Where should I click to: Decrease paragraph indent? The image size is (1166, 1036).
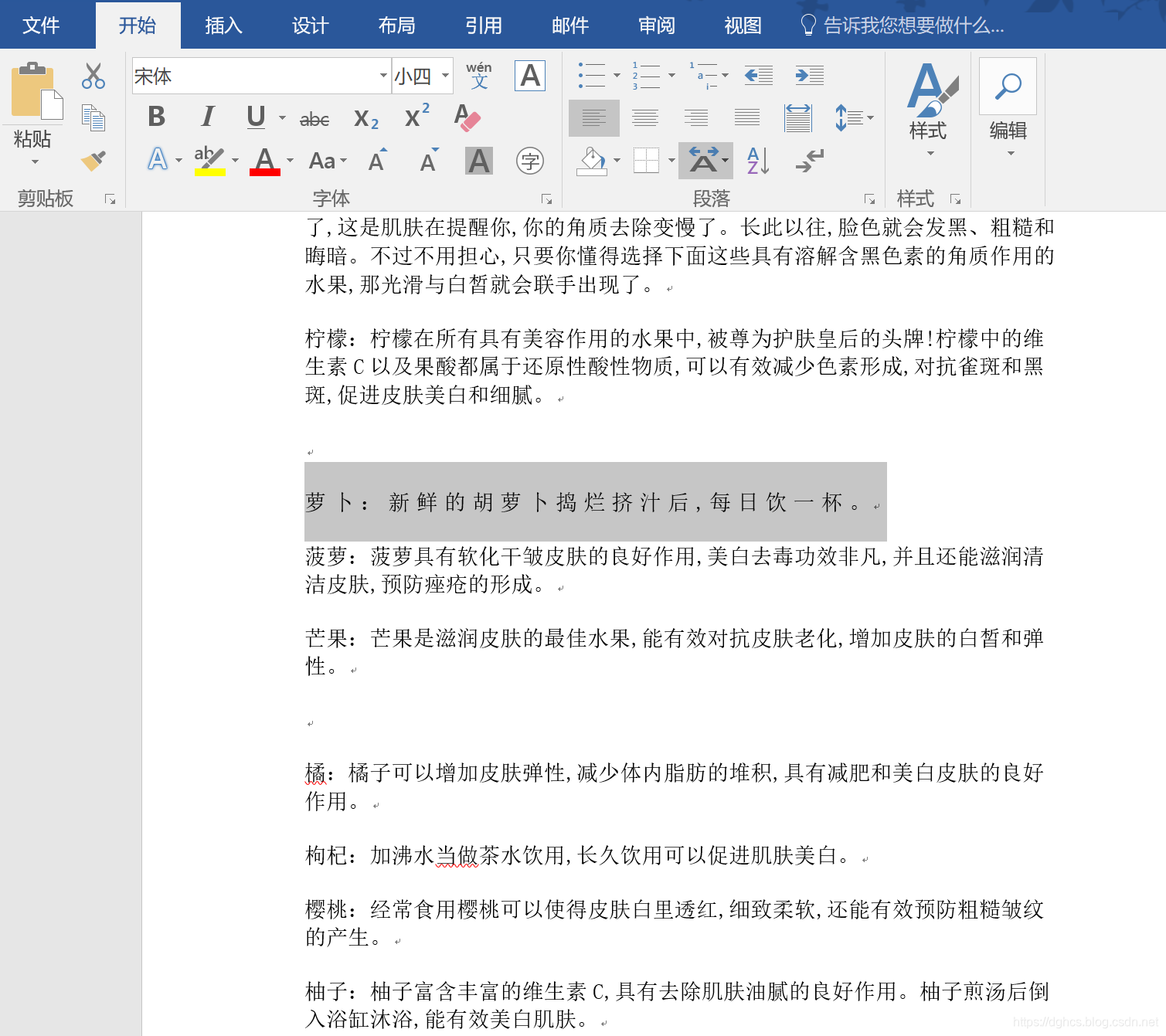(x=759, y=75)
